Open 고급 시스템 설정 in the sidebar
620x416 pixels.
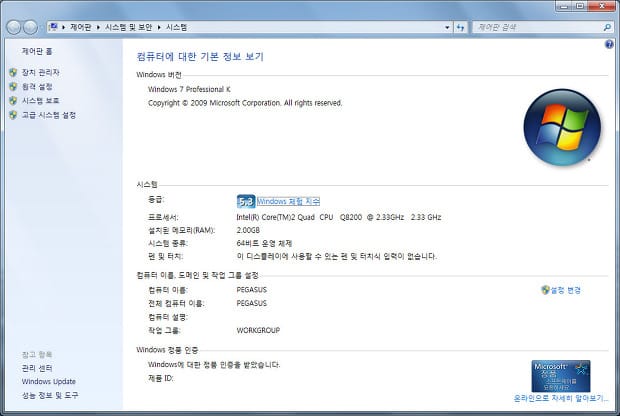(48, 115)
